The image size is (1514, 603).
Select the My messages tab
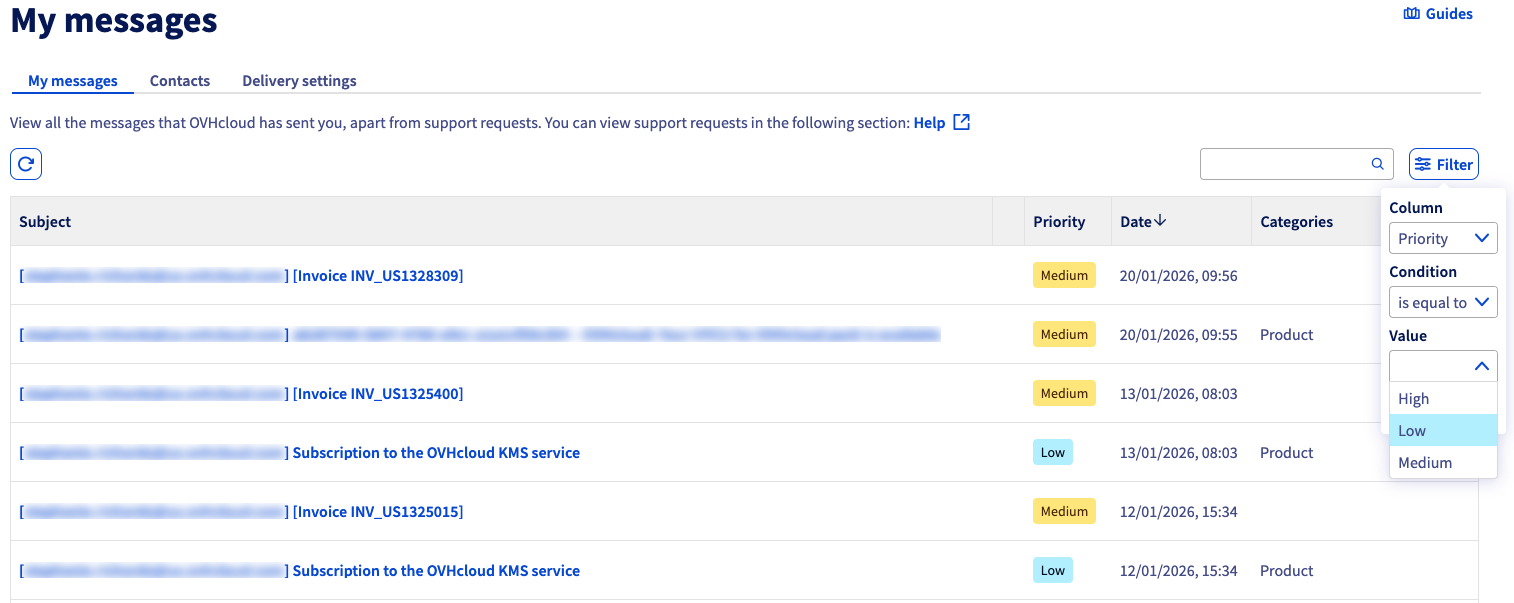(x=73, y=81)
